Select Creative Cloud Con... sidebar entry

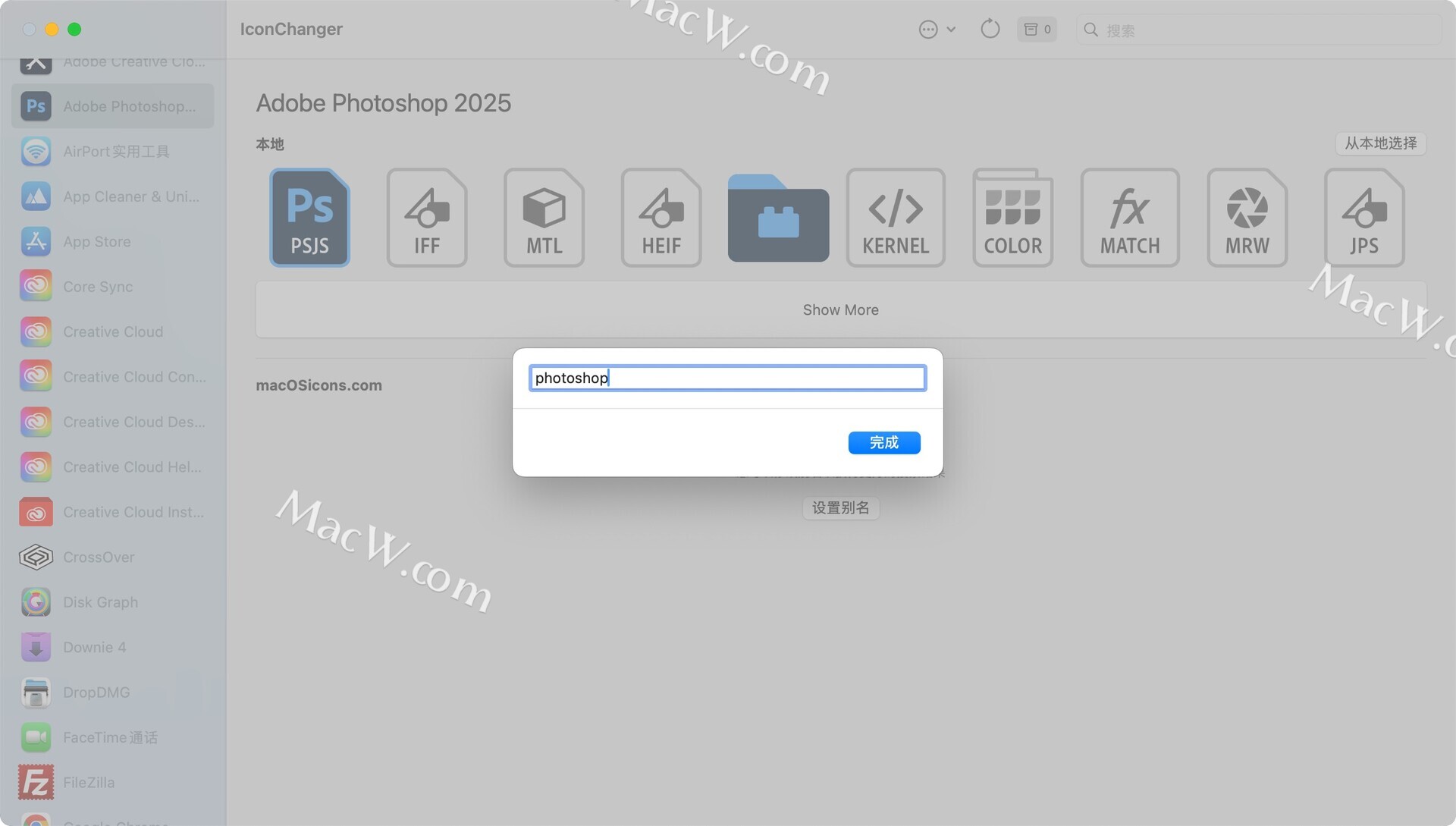coord(112,376)
